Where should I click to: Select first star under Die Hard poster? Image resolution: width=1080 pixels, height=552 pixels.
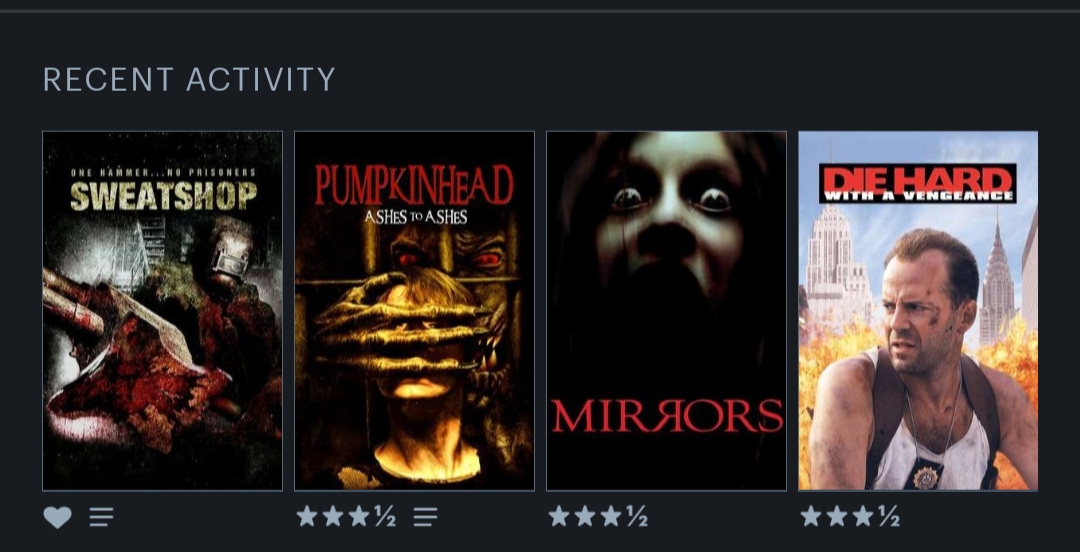click(x=811, y=515)
